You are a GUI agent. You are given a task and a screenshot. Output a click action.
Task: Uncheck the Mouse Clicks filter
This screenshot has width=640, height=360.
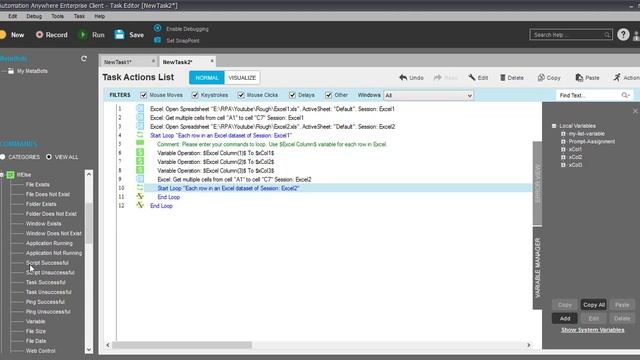pyautogui.click(x=241, y=95)
